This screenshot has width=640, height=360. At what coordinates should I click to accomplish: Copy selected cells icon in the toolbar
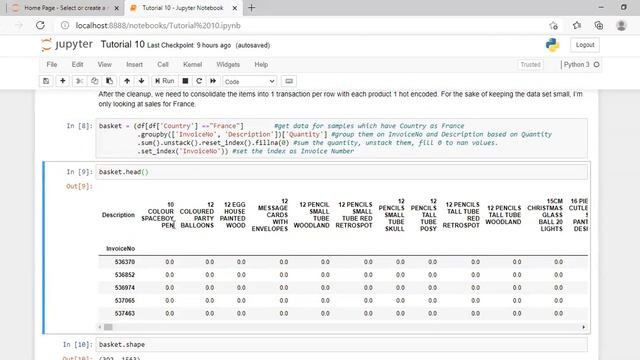pos(94,81)
